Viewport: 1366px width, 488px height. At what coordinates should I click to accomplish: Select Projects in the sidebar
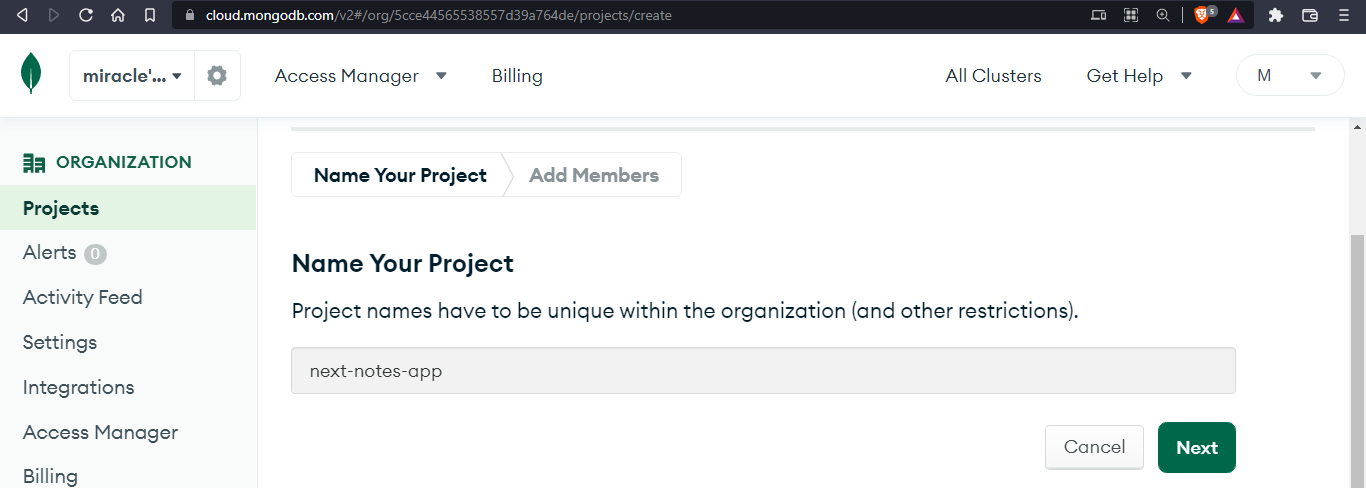[128, 208]
